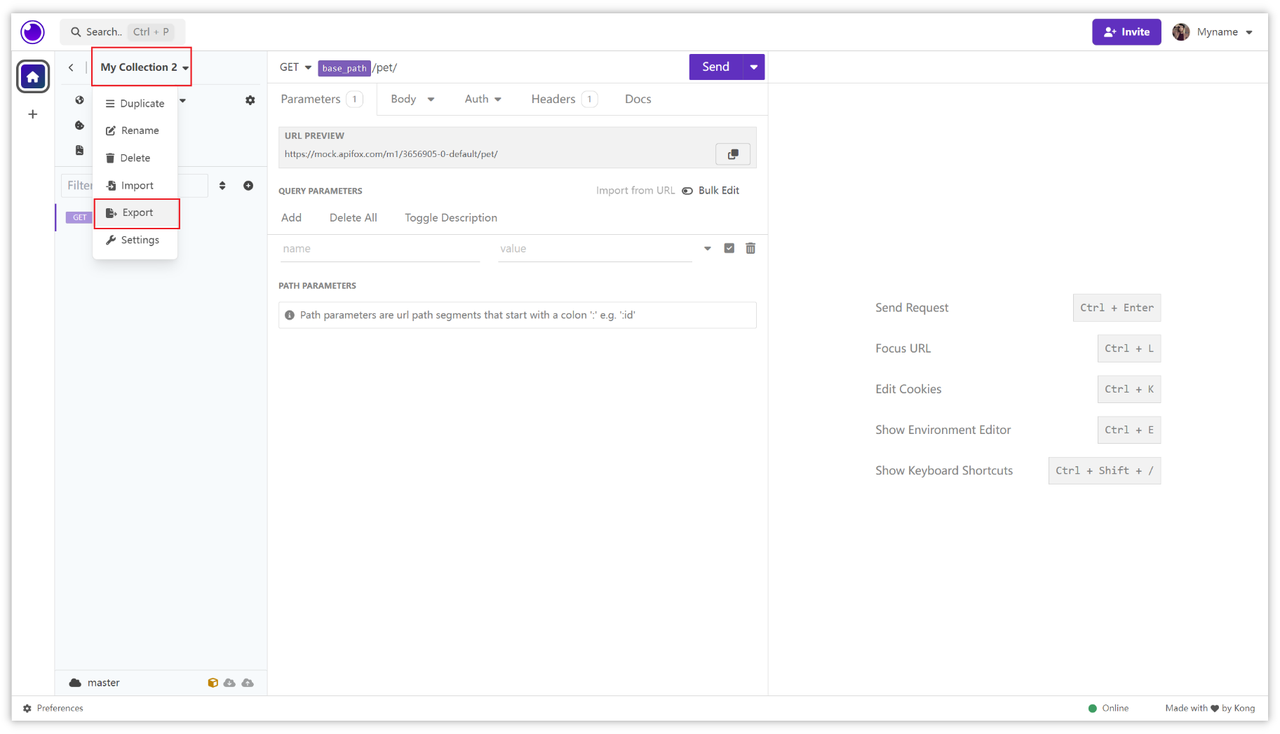Click Toggle Description
The image size is (1280, 734).
click(451, 218)
